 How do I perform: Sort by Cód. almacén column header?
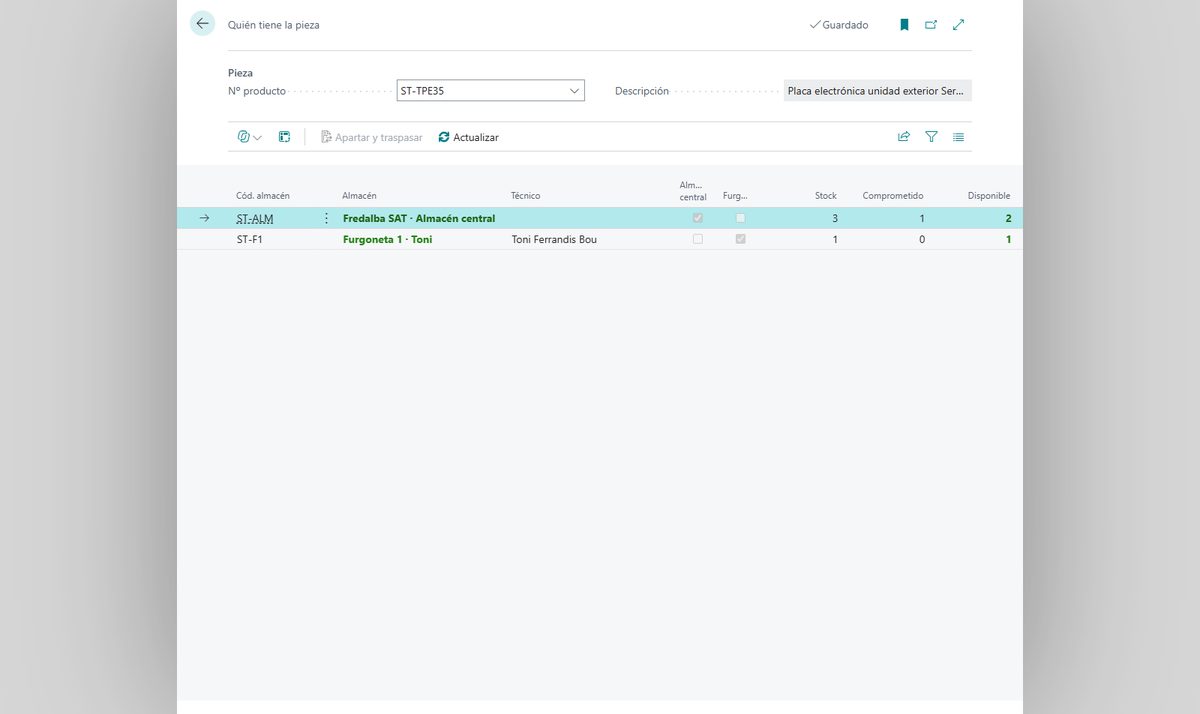pos(263,196)
